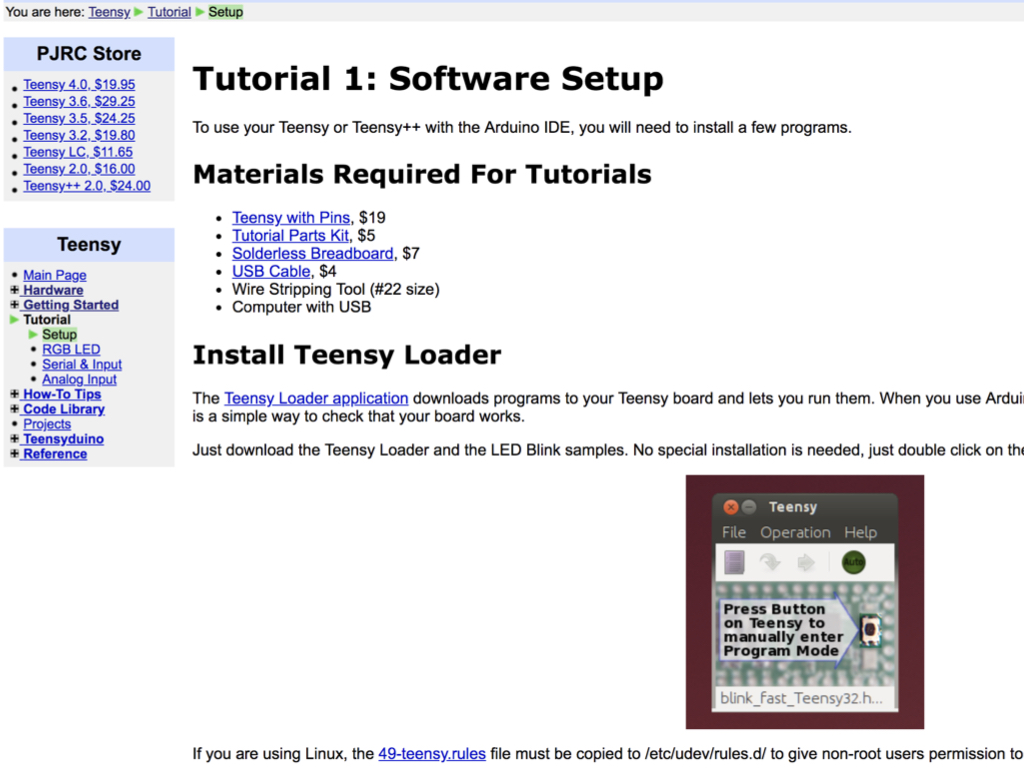Image resolution: width=1024 pixels, height=768 pixels.
Task: Select Tutorial label in the sidebar
Action: tap(46, 319)
